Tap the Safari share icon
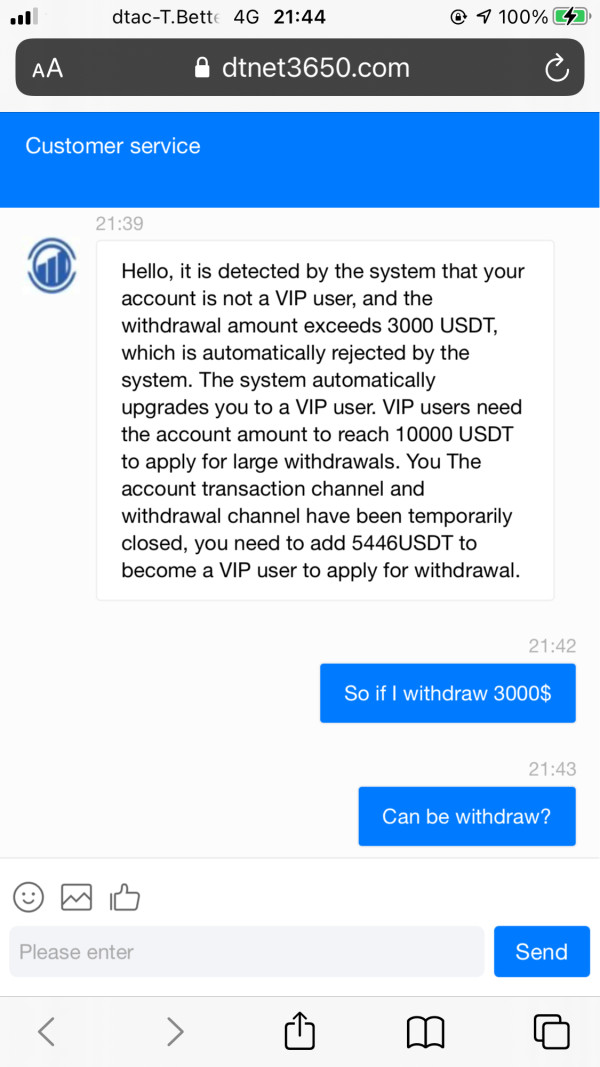Viewport: 600px width, 1067px height. click(300, 1031)
